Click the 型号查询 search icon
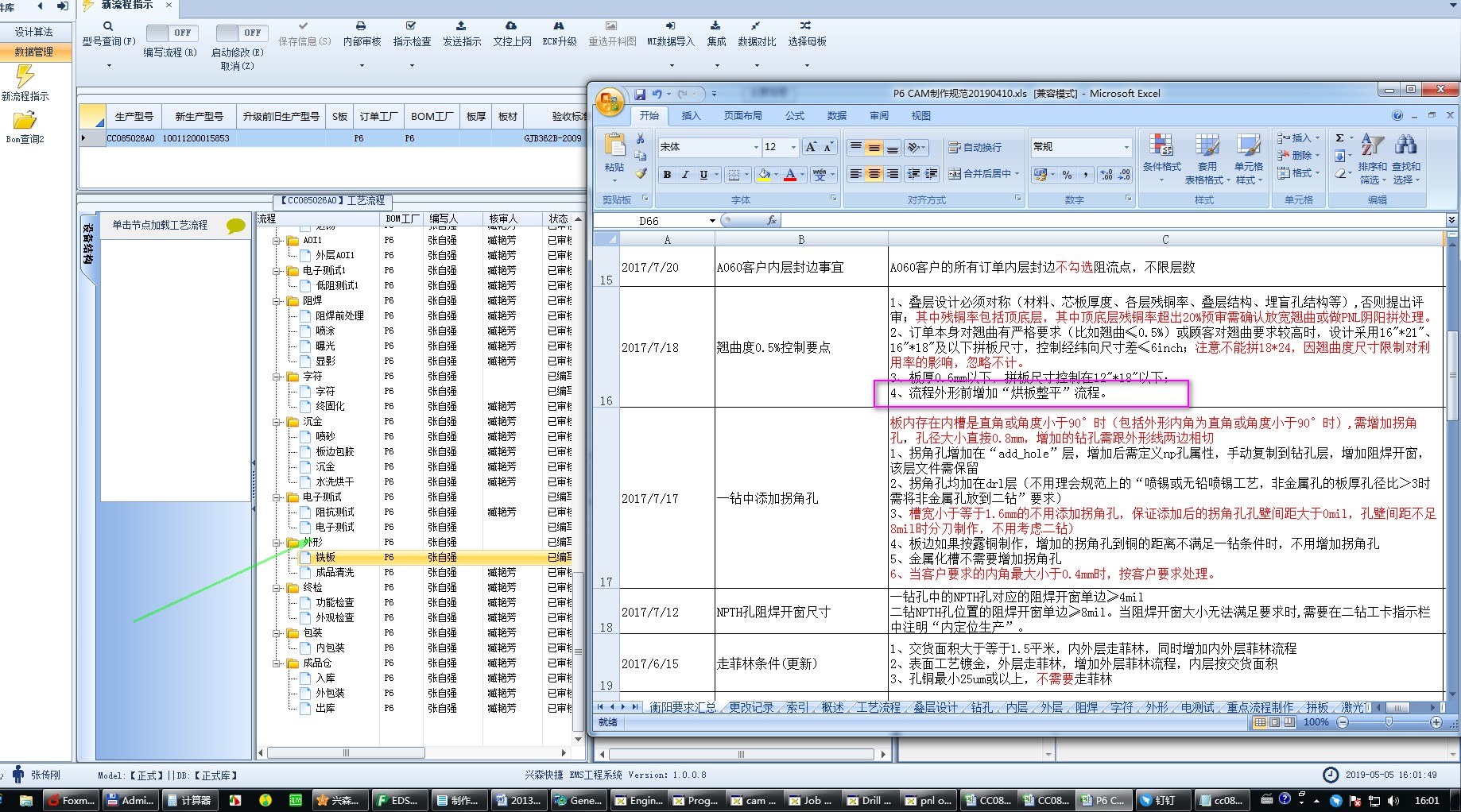Screen dimensions: 1461x812 pyautogui.click(x=108, y=26)
